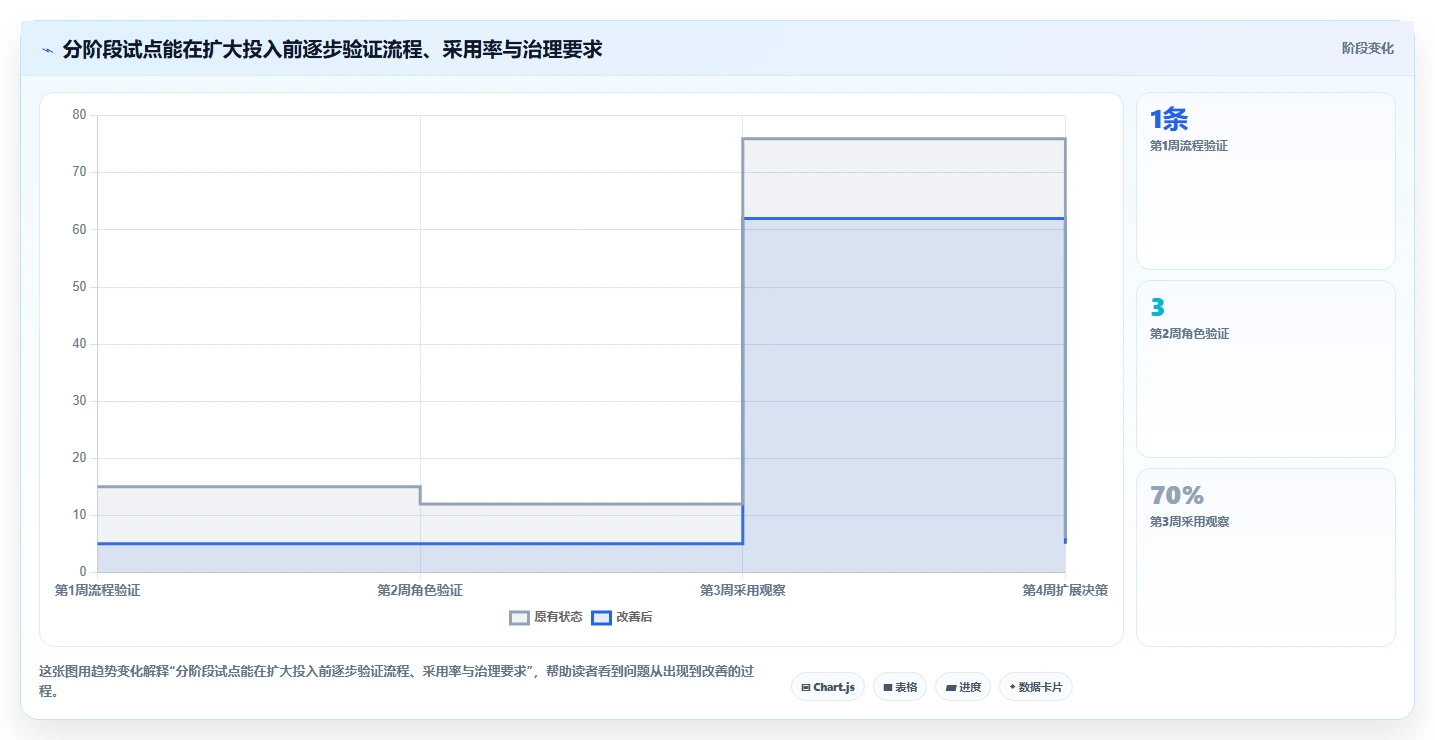Click the 进度 tag chip

pyautogui.click(x=963, y=687)
